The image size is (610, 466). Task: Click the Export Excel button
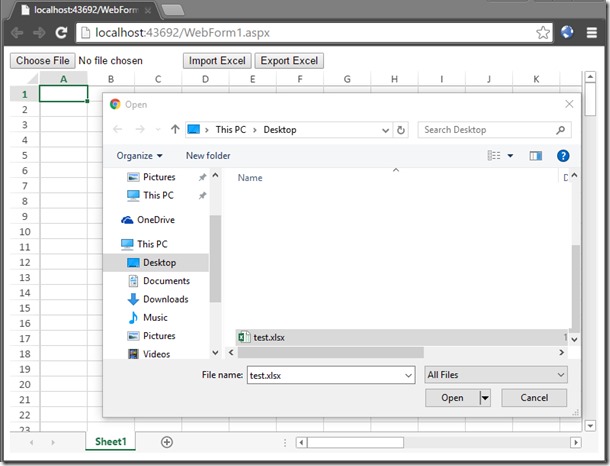click(289, 61)
